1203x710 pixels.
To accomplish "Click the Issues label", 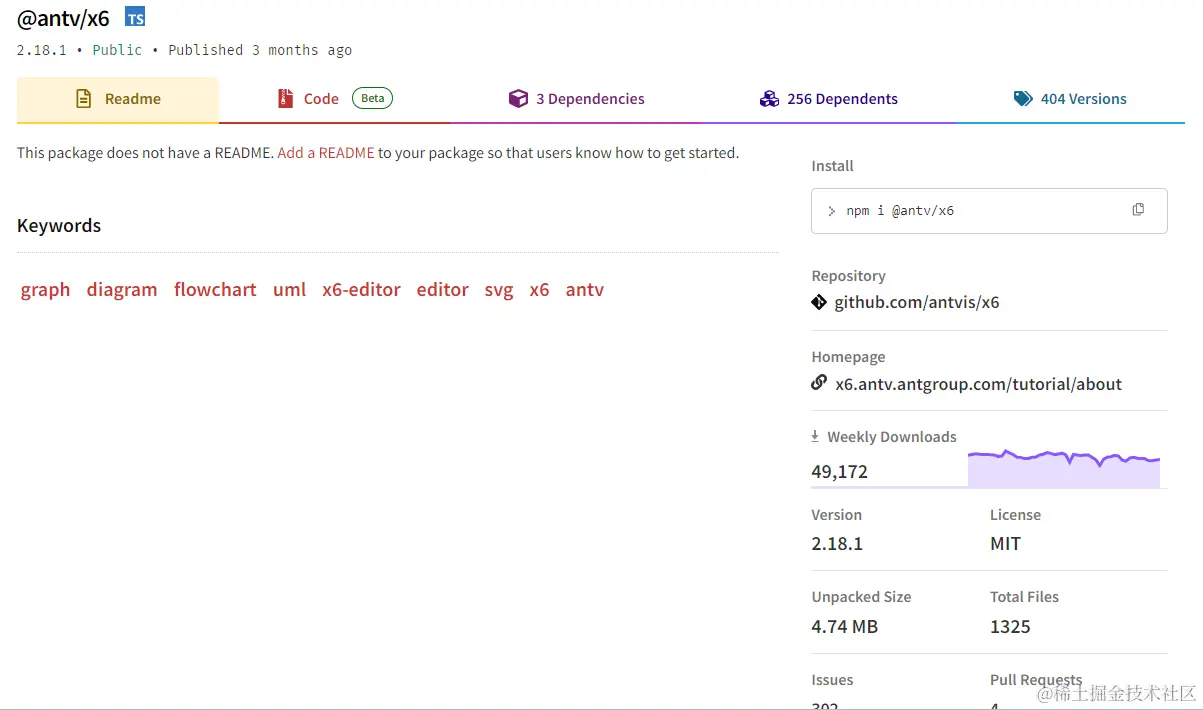I will click(833, 680).
